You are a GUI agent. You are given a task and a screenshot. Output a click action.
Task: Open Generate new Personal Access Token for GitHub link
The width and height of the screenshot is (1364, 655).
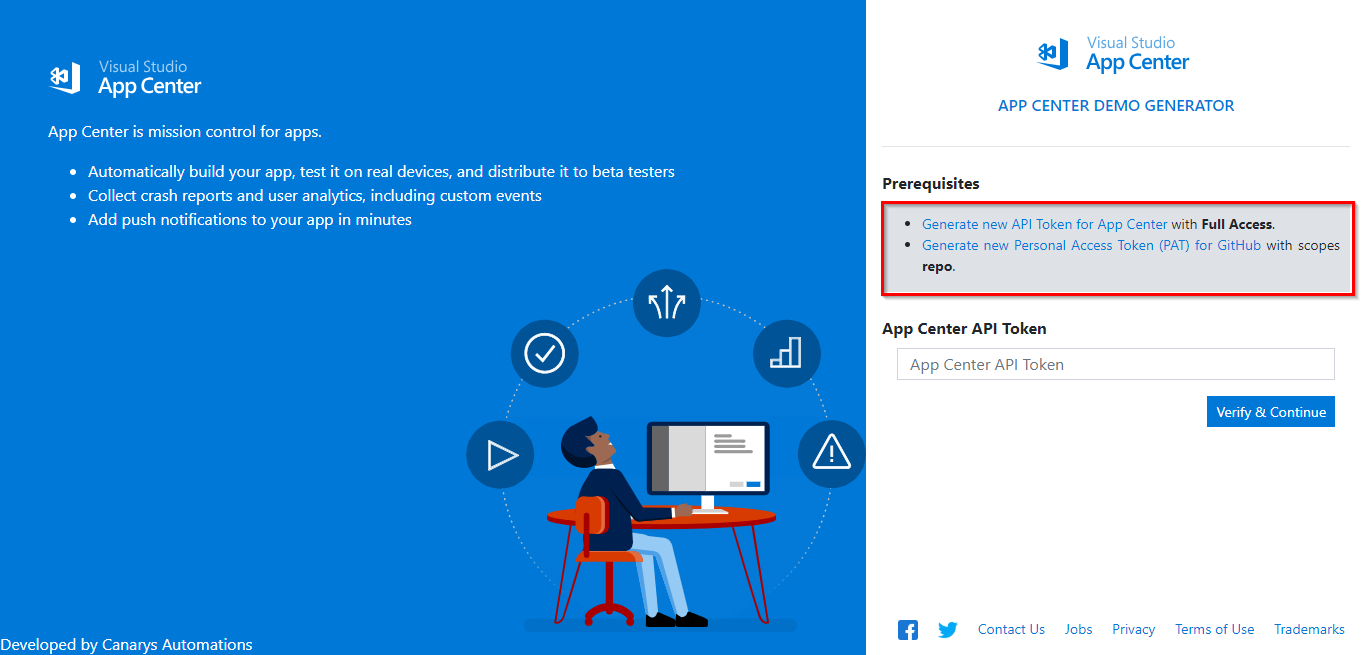click(x=1091, y=245)
